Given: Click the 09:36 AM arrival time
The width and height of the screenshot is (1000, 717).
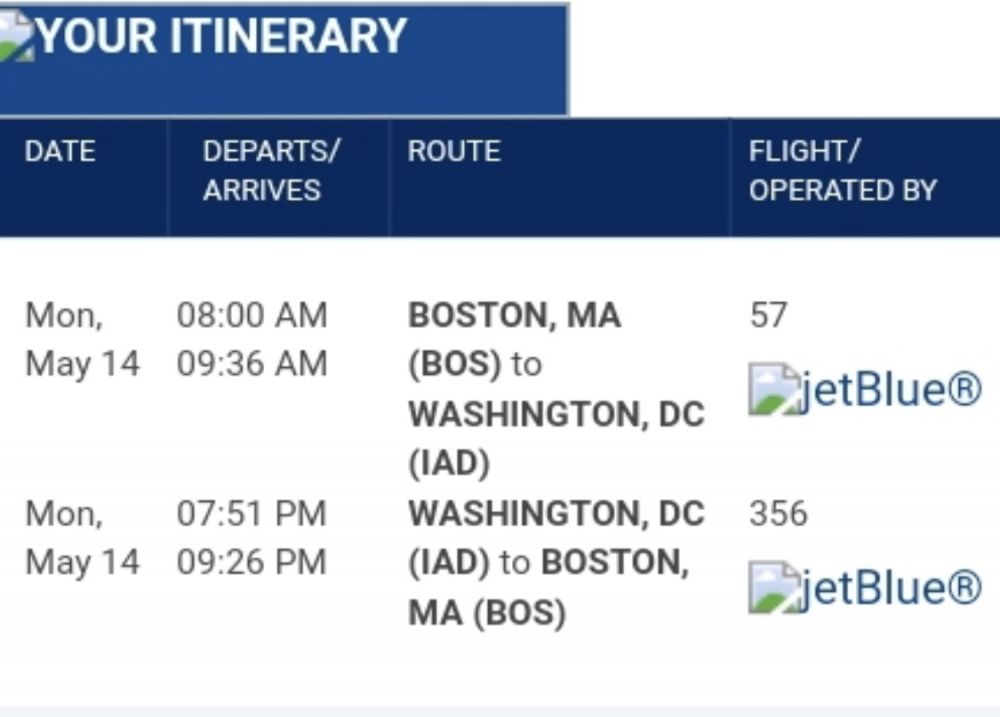Looking at the screenshot, I should tap(252, 363).
